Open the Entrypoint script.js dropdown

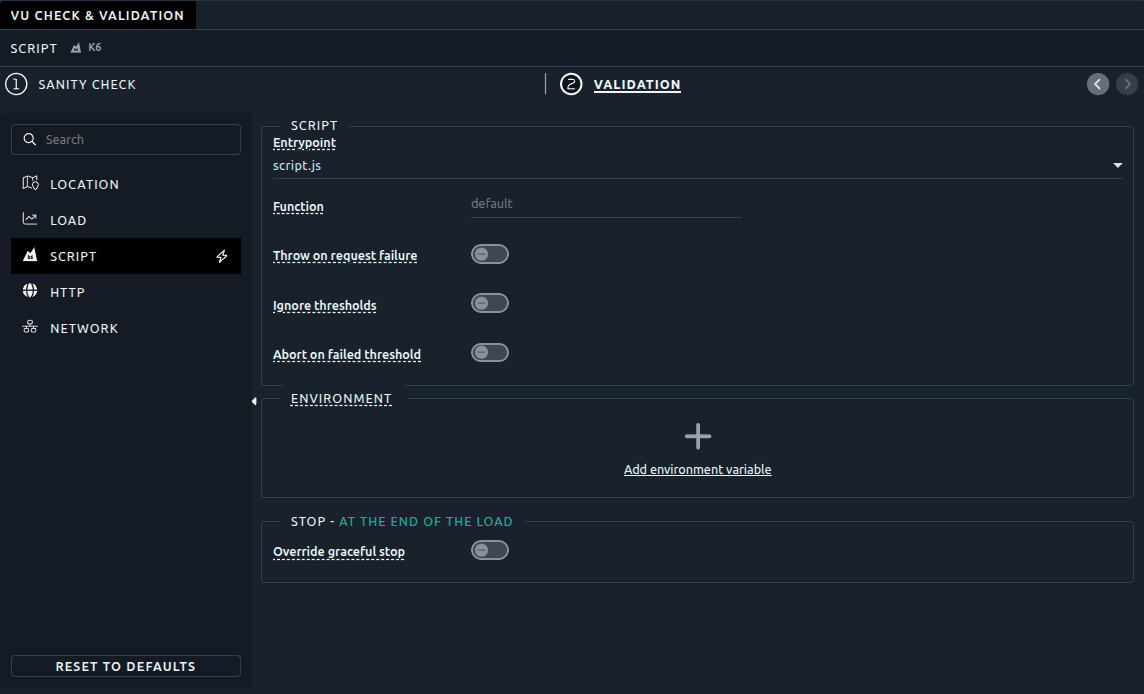point(697,166)
